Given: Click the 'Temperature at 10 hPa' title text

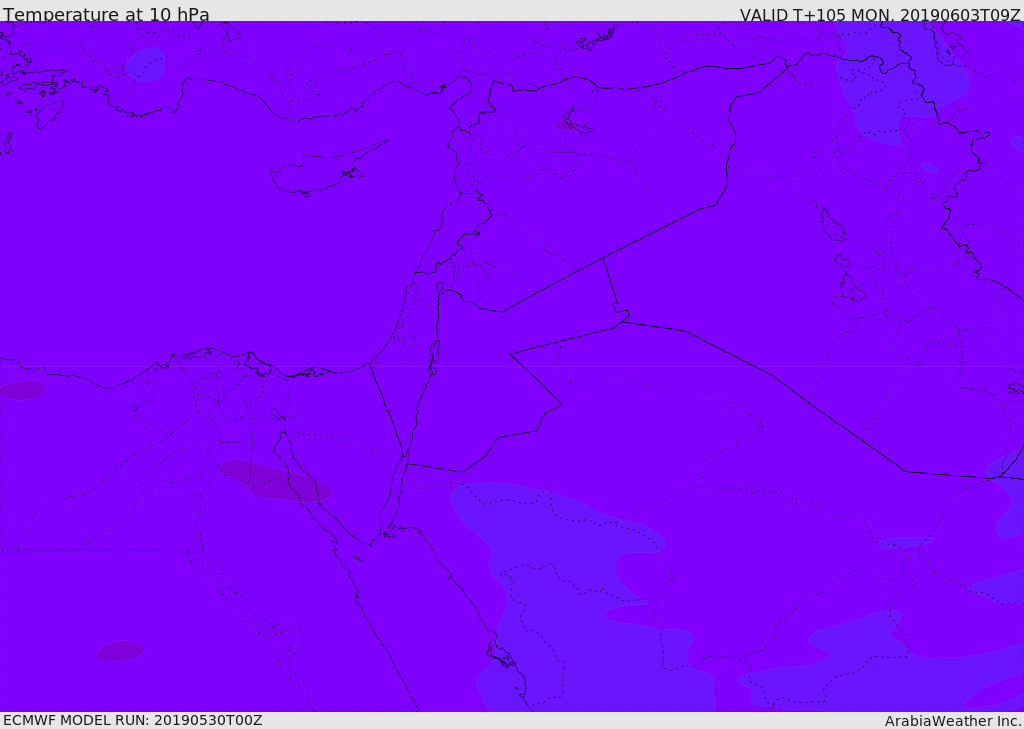Looking at the screenshot, I should tap(106, 14).
